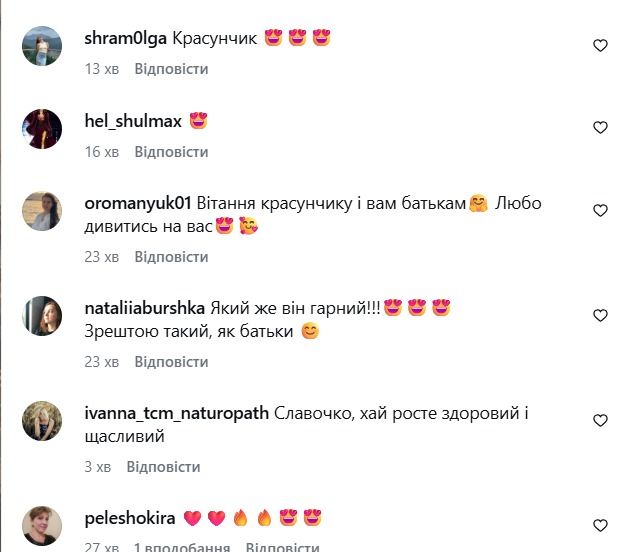
Task: Like peleshokira's comment heart icon
Action: (x=600, y=525)
